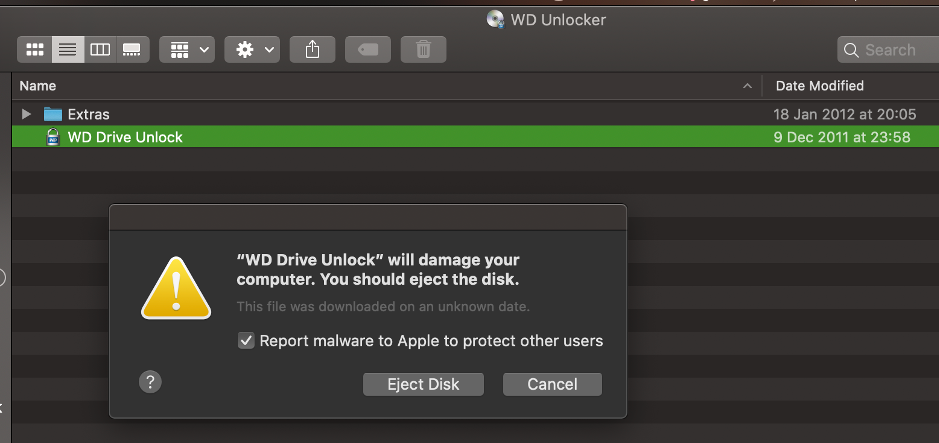Screen dimensions: 939x443
Task: Click the Cancel button
Action: tap(552, 384)
